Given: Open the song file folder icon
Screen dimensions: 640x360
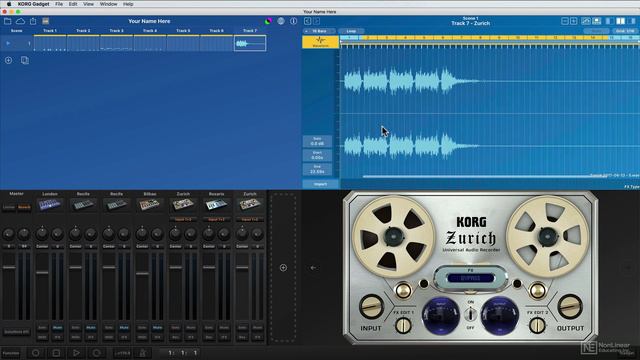Looking at the screenshot, I should pyautogui.click(x=7, y=21).
